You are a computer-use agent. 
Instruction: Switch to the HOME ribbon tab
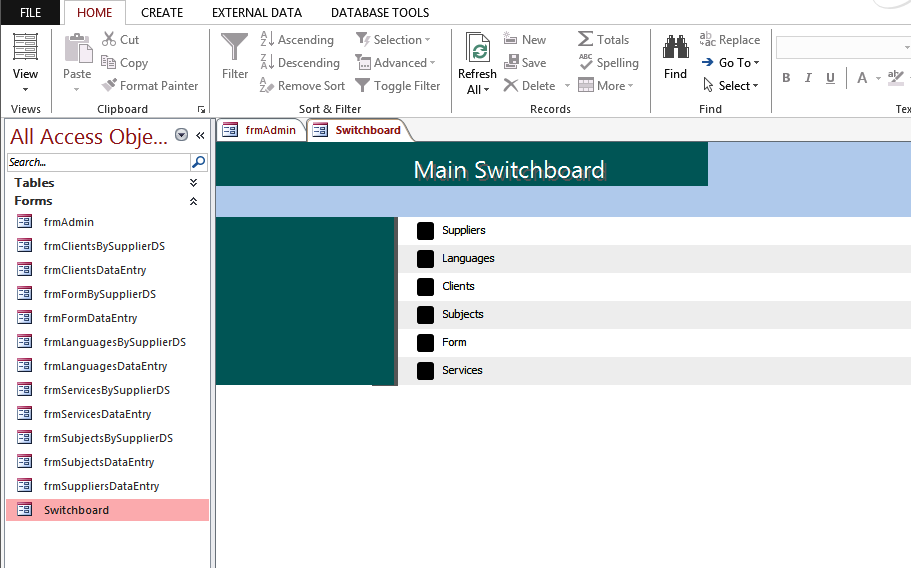click(95, 13)
